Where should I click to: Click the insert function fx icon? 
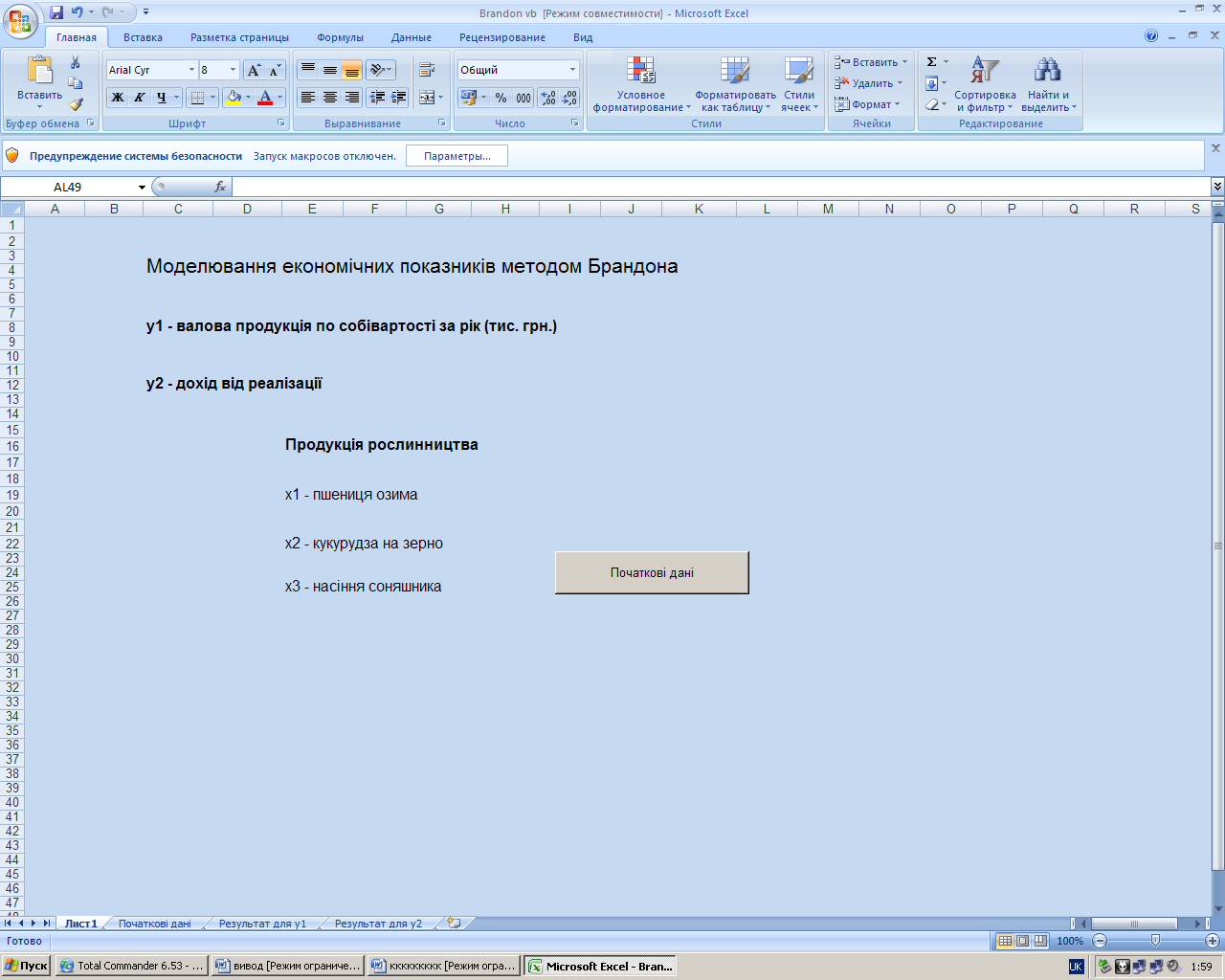pos(220,187)
